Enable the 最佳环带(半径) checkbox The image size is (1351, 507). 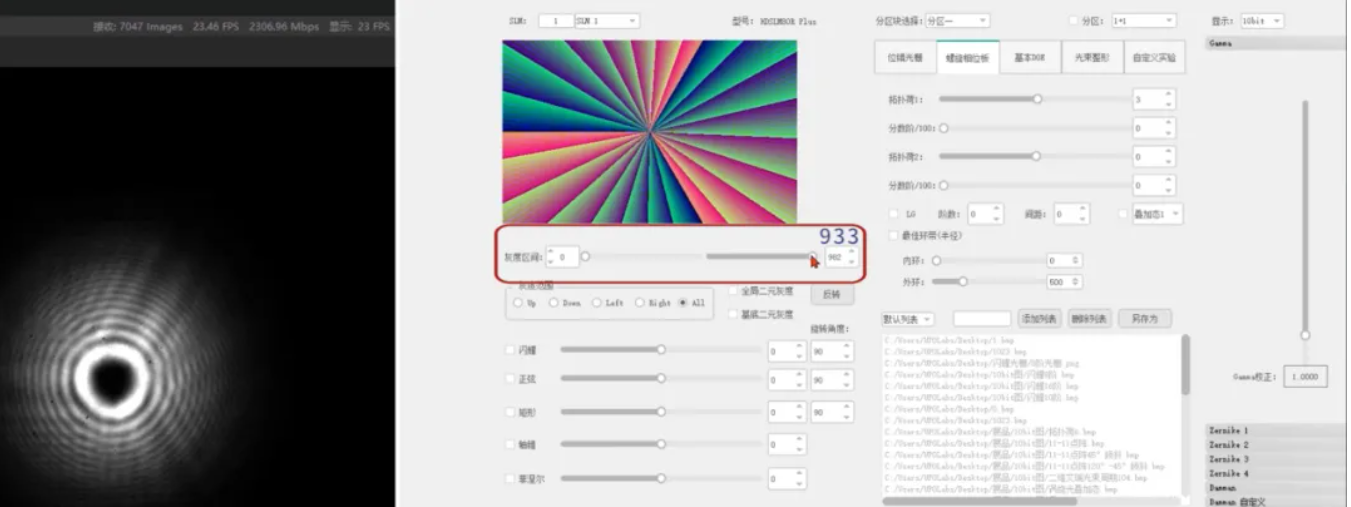pos(894,235)
